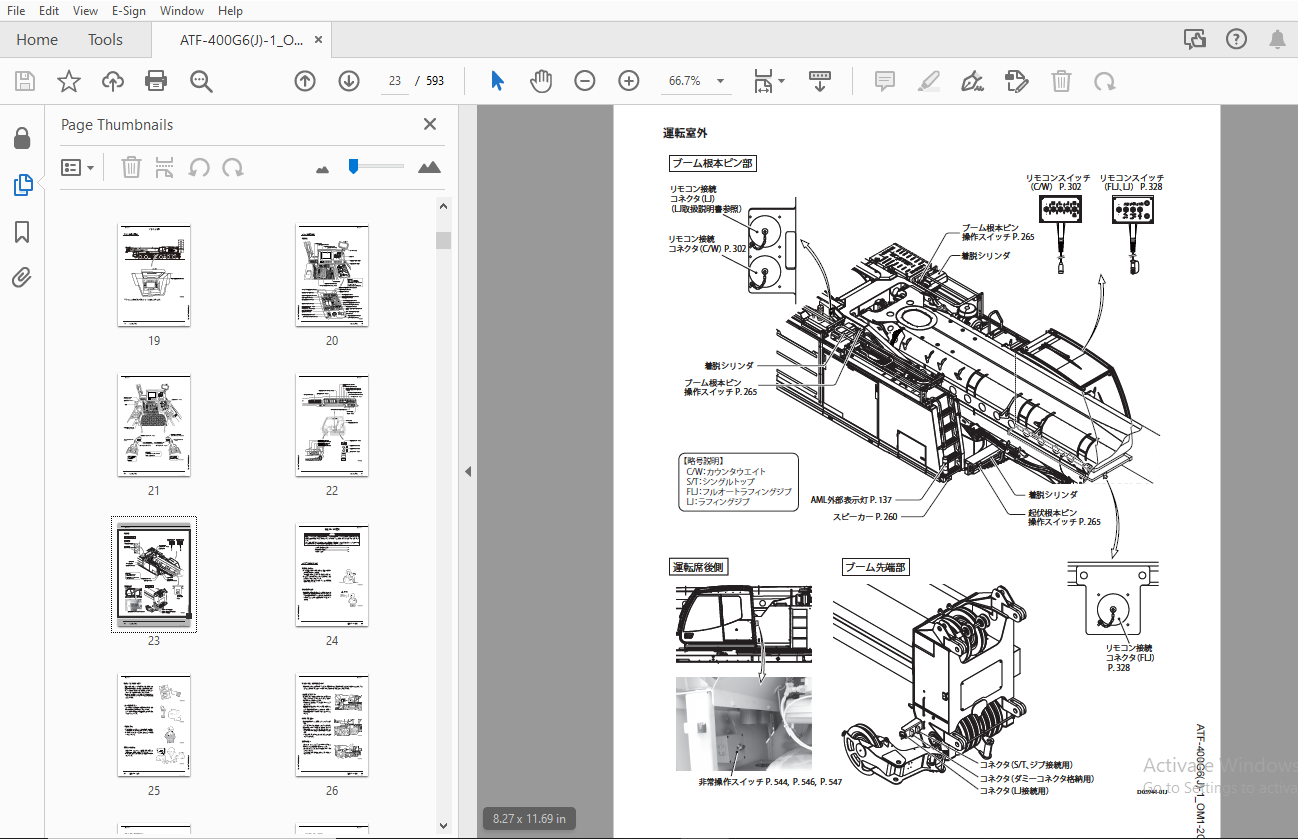Select the page 21 thumbnail
This screenshot has width=1298, height=839.
point(154,425)
